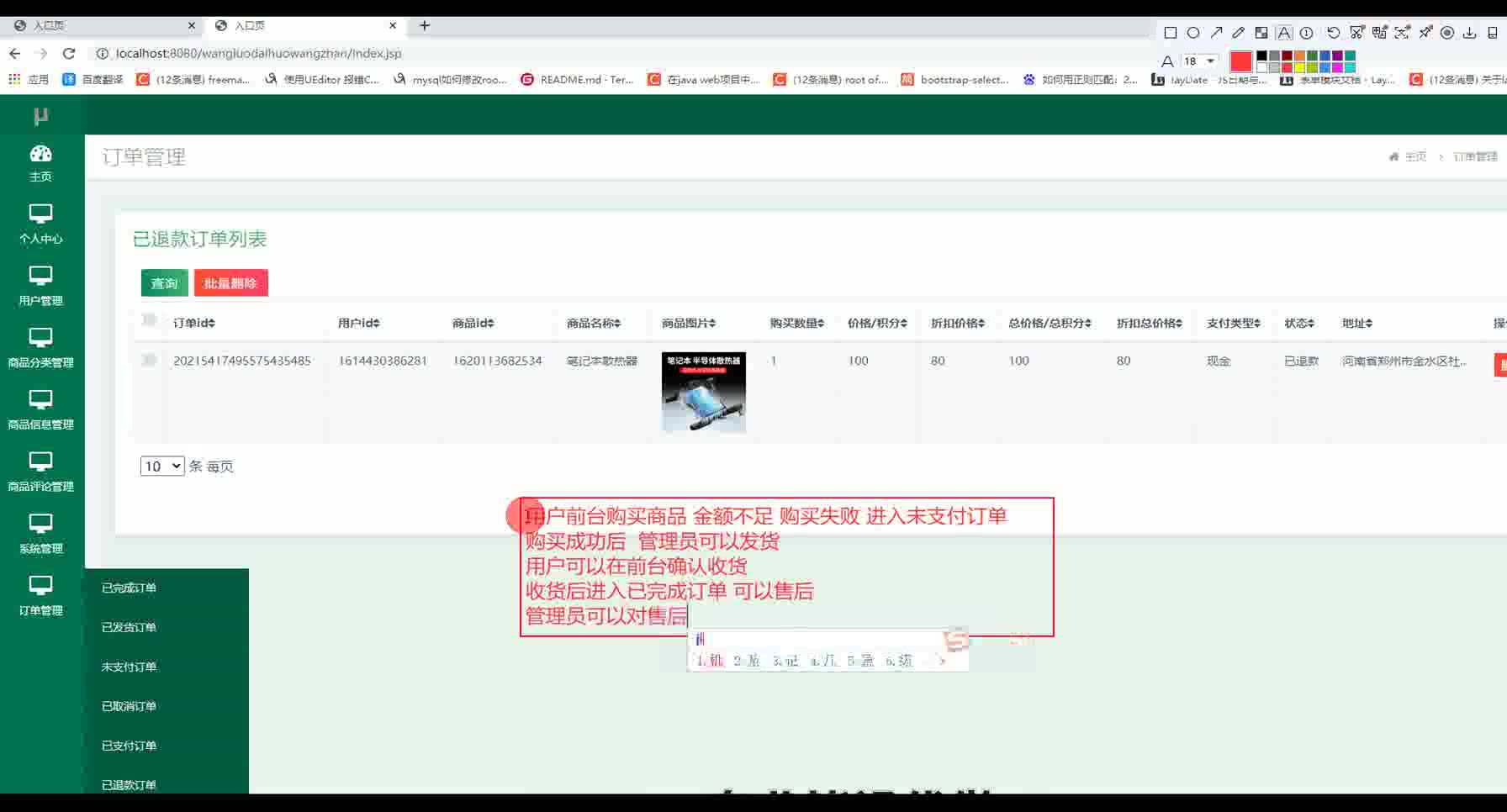
Task: Open the rows-per-page dropdown showing 10
Action: [162, 466]
